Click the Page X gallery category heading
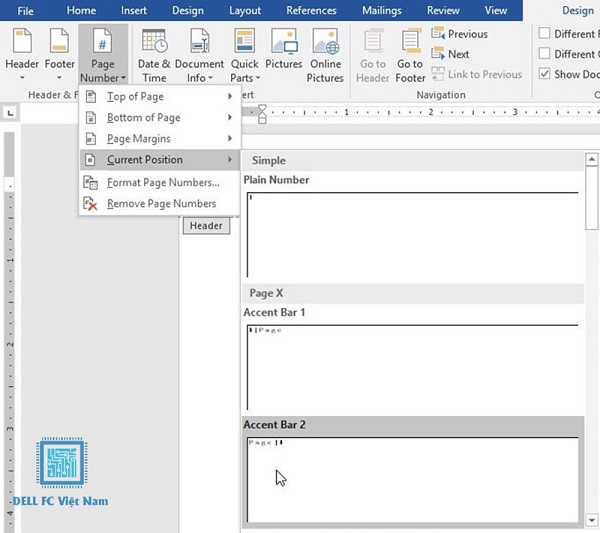Viewport: 600px width, 533px height. (x=266, y=293)
